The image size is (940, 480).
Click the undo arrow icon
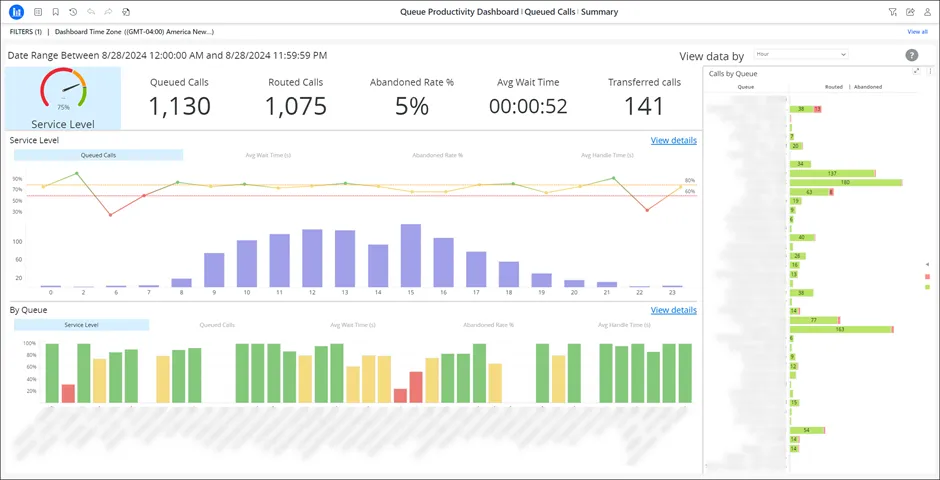(91, 11)
